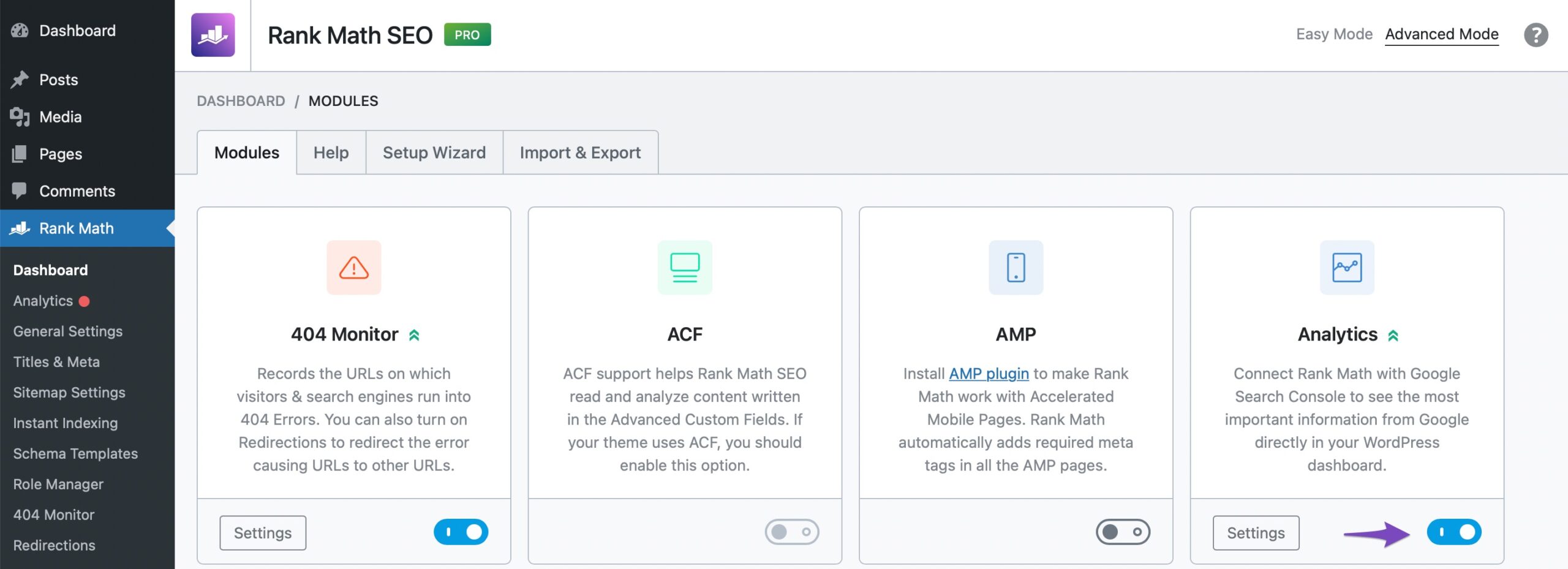Open the Import & Export tab
1568x569 pixels.
579,153
